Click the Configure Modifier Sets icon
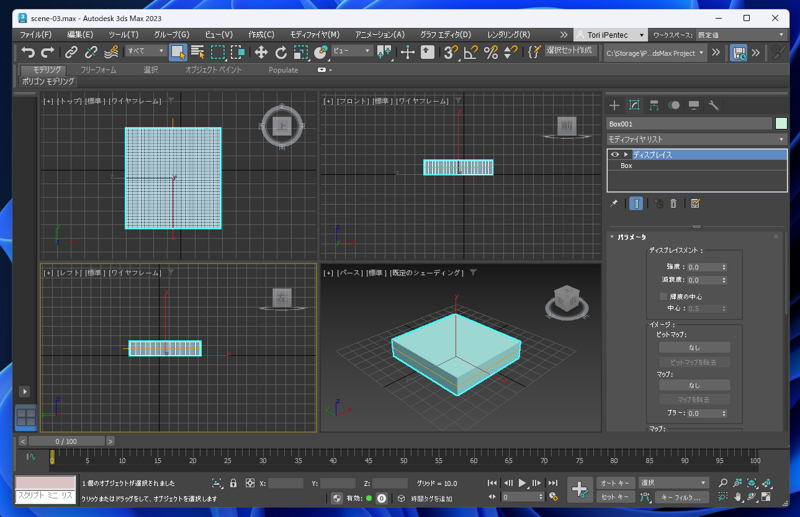The image size is (800, 517). click(695, 203)
